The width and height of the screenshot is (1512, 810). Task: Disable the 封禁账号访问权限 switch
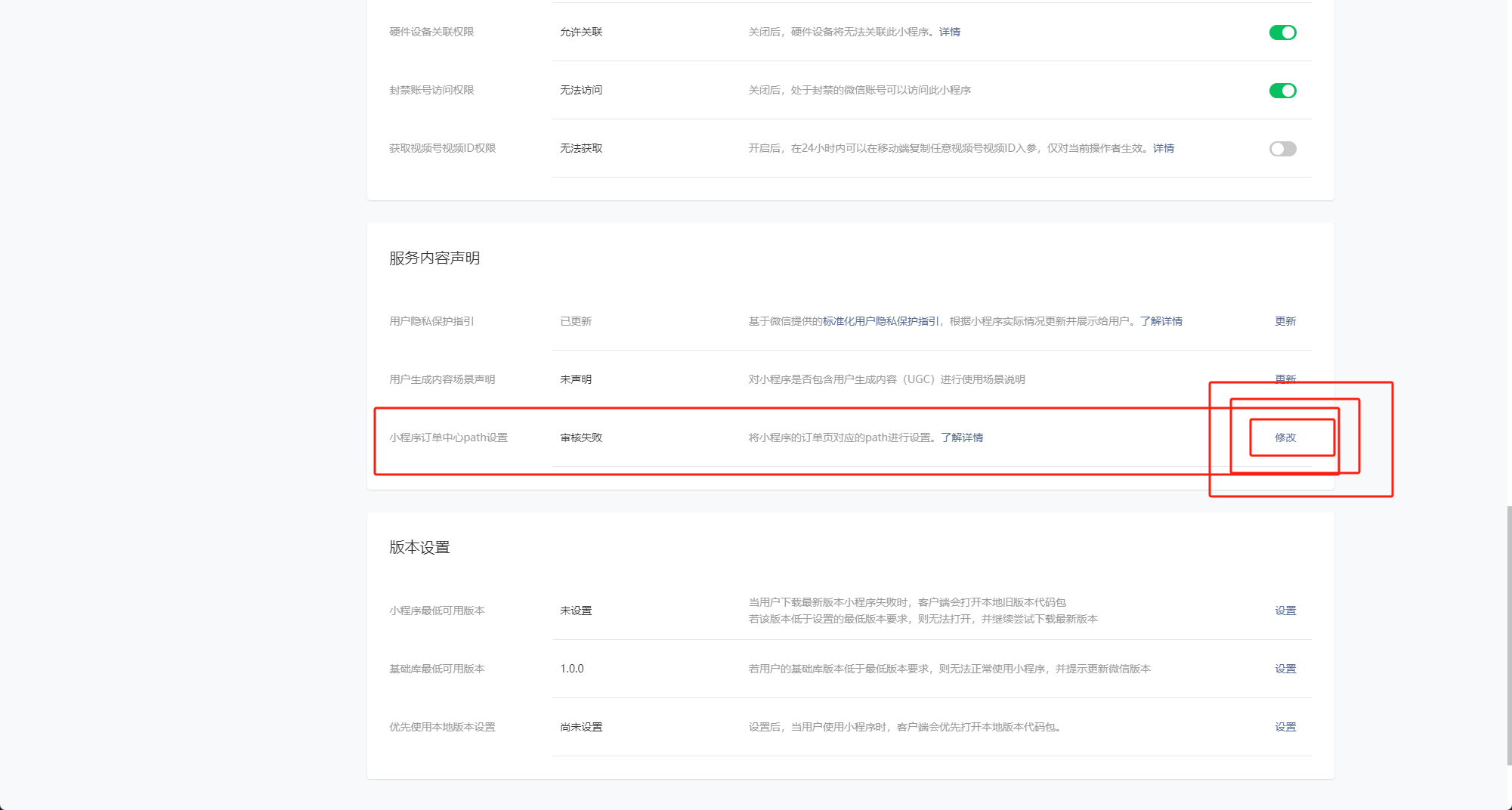(1282, 91)
